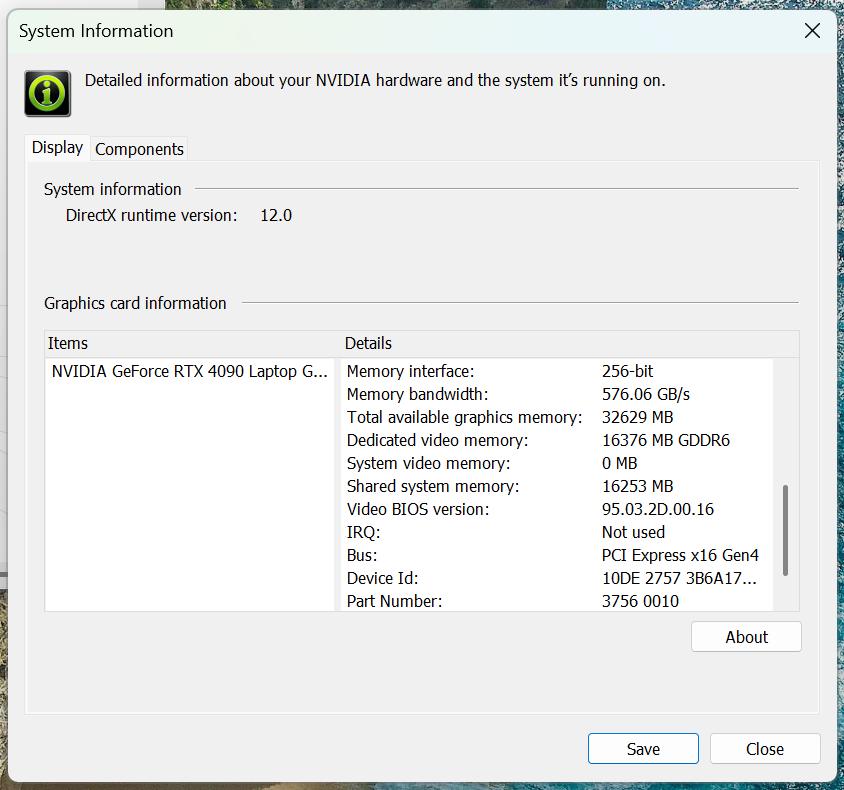Save the system information
844x790 pixels.
(x=643, y=749)
